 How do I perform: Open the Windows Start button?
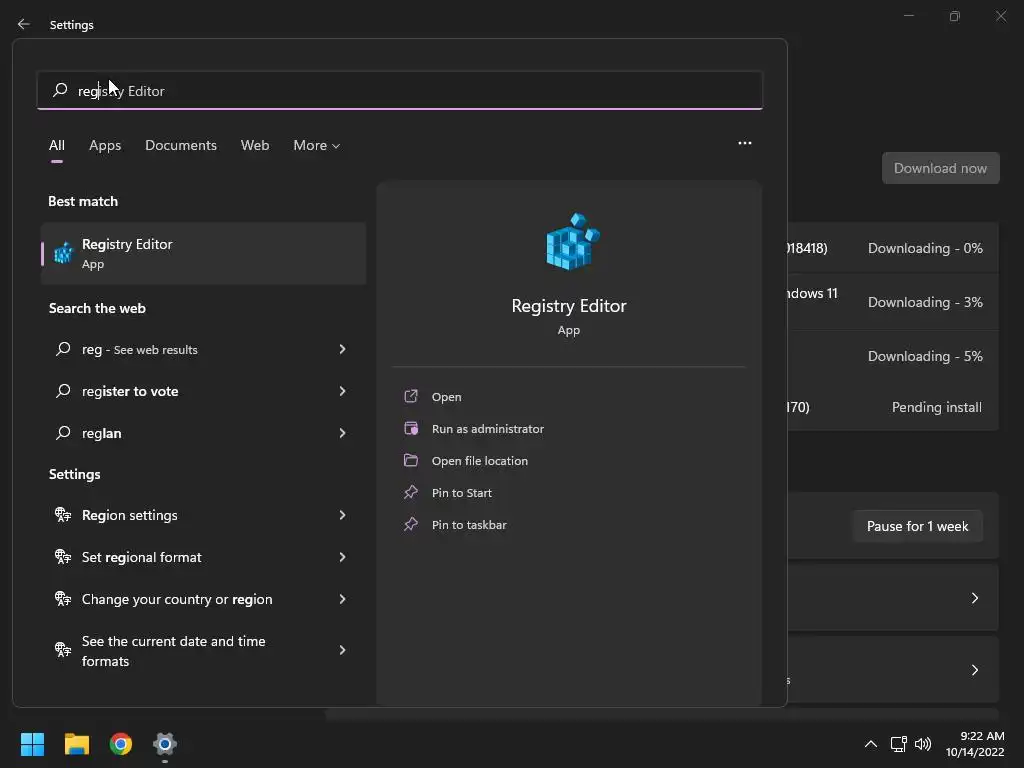click(x=32, y=744)
